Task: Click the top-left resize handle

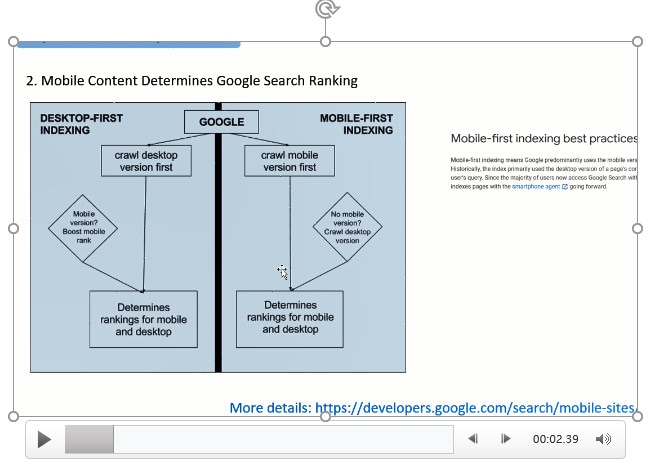Action: 13,41
